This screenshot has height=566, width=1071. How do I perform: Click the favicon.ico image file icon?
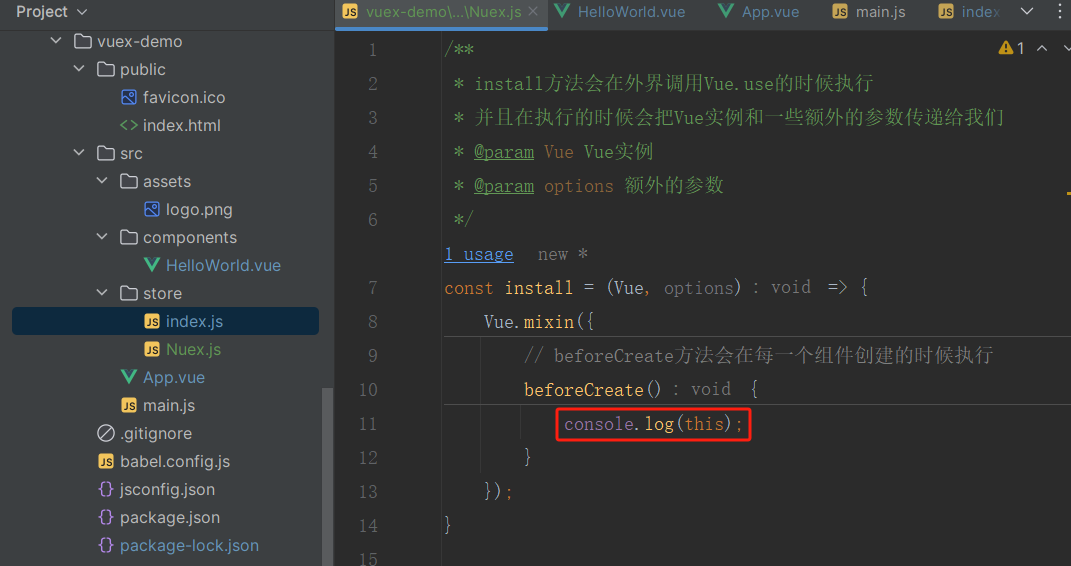128,98
